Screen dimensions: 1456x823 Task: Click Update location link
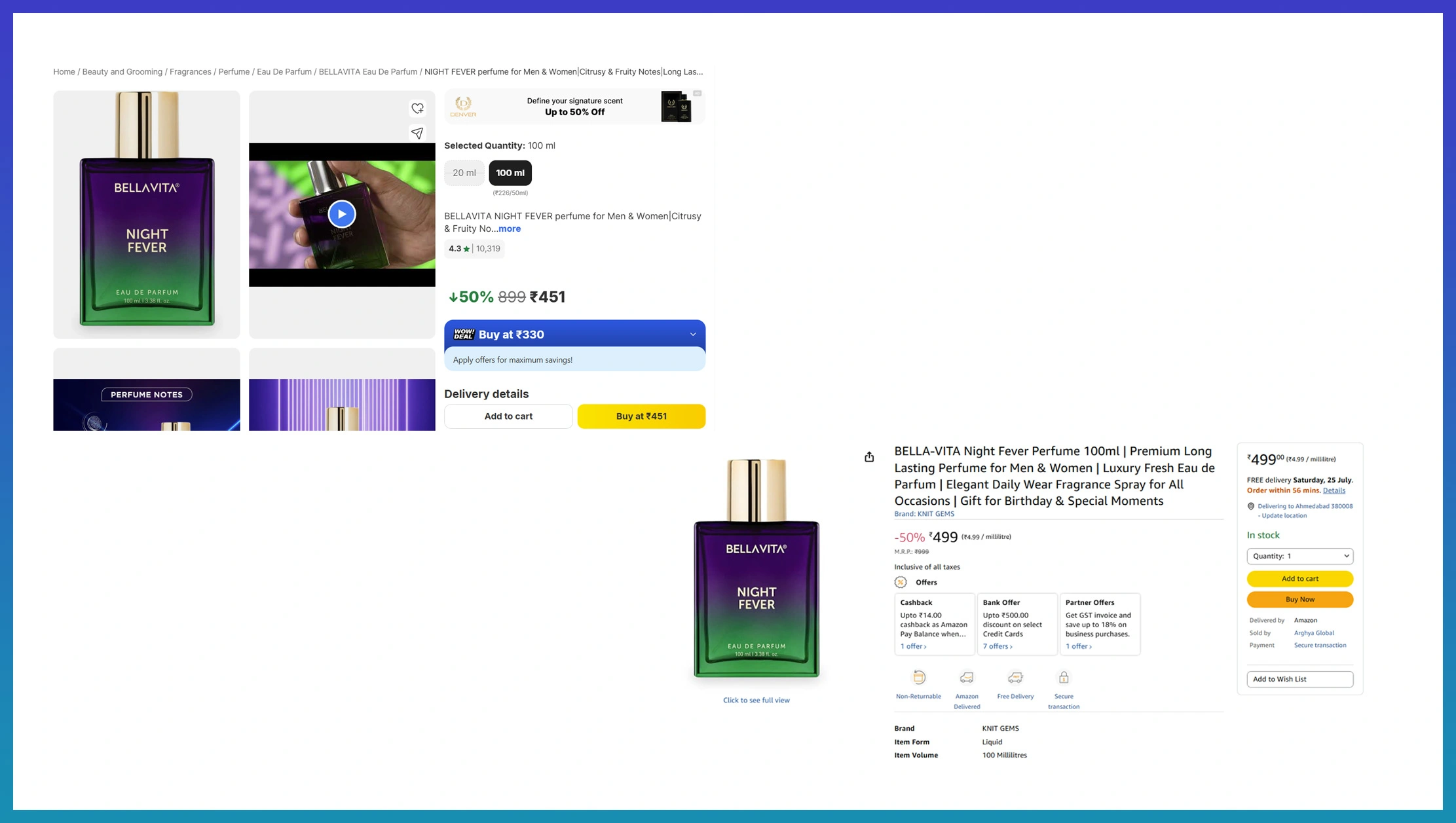tap(1284, 516)
